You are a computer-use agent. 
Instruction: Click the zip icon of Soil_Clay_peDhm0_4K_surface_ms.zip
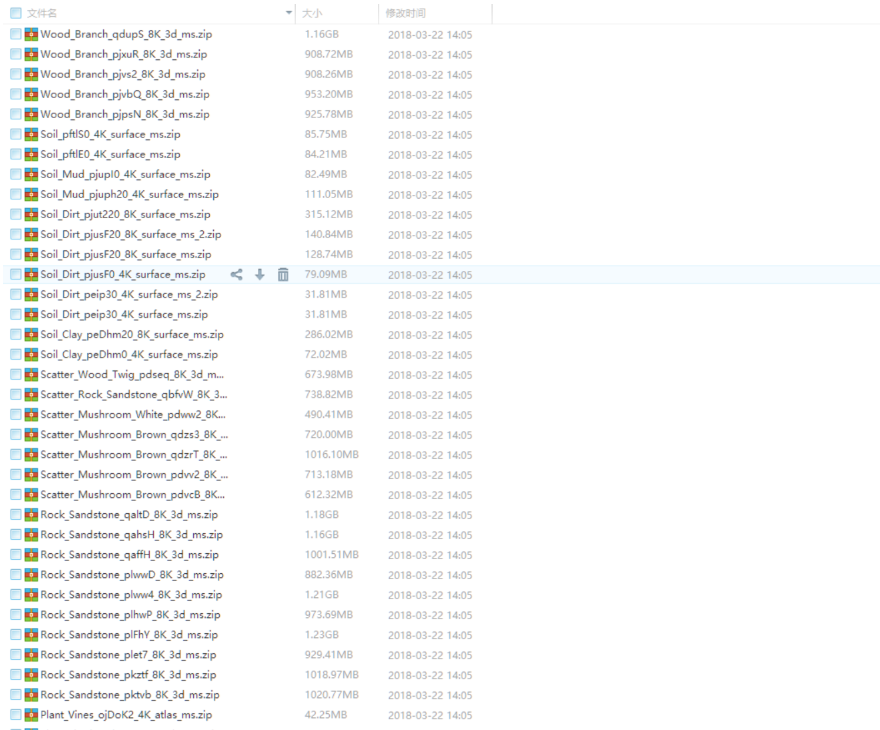(31, 354)
